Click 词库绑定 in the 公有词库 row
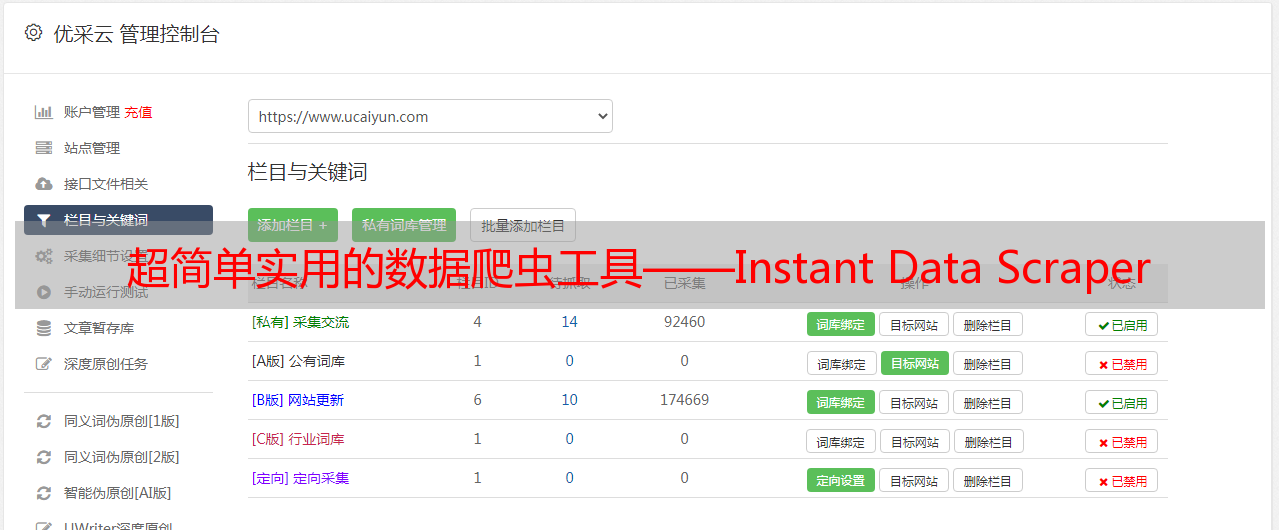The width and height of the screenshot is (1279, 530). pyautogui.click(x=842, y=363)
